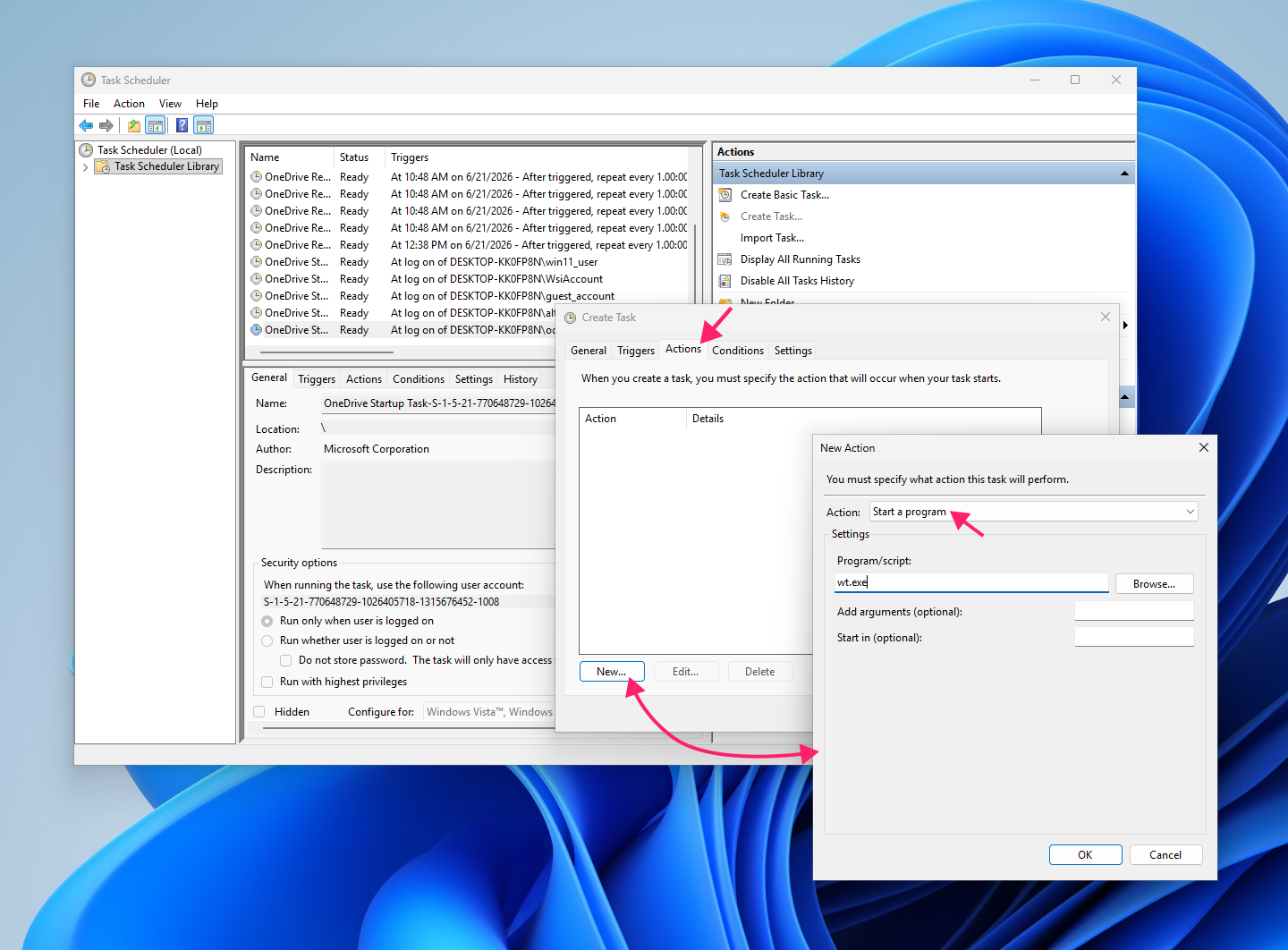
Task: Enable Run with highest privileges
Action: pyautogui.click(x=267, y=682)
